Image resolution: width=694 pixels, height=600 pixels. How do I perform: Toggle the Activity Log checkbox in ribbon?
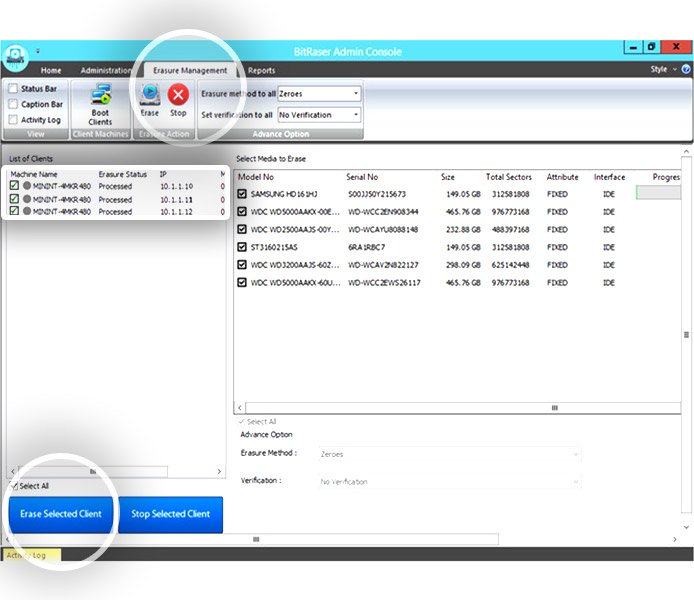coord(13,119)
